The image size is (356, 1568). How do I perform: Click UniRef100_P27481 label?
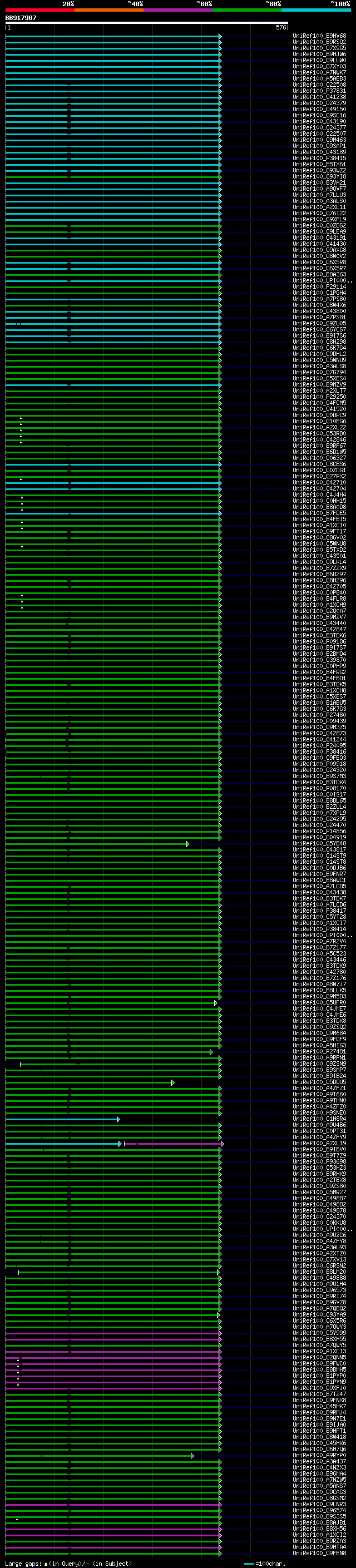[319, 1051]
